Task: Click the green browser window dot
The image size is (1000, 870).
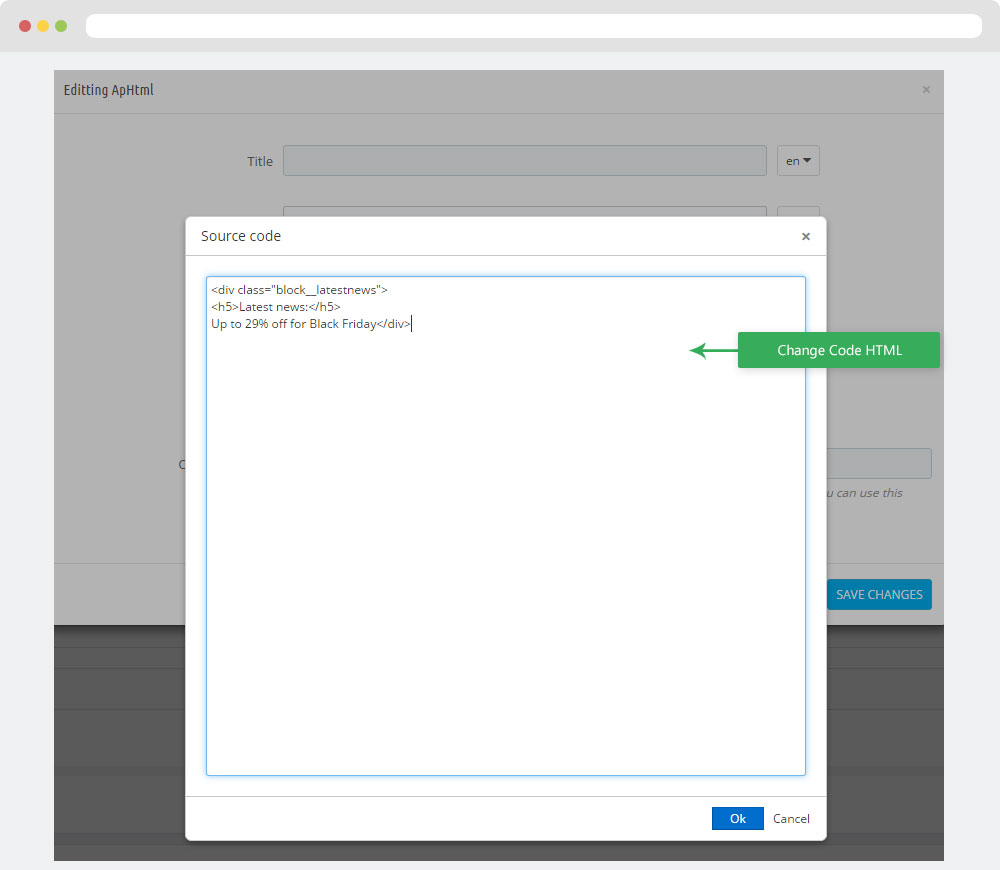Action: (61, 26)
